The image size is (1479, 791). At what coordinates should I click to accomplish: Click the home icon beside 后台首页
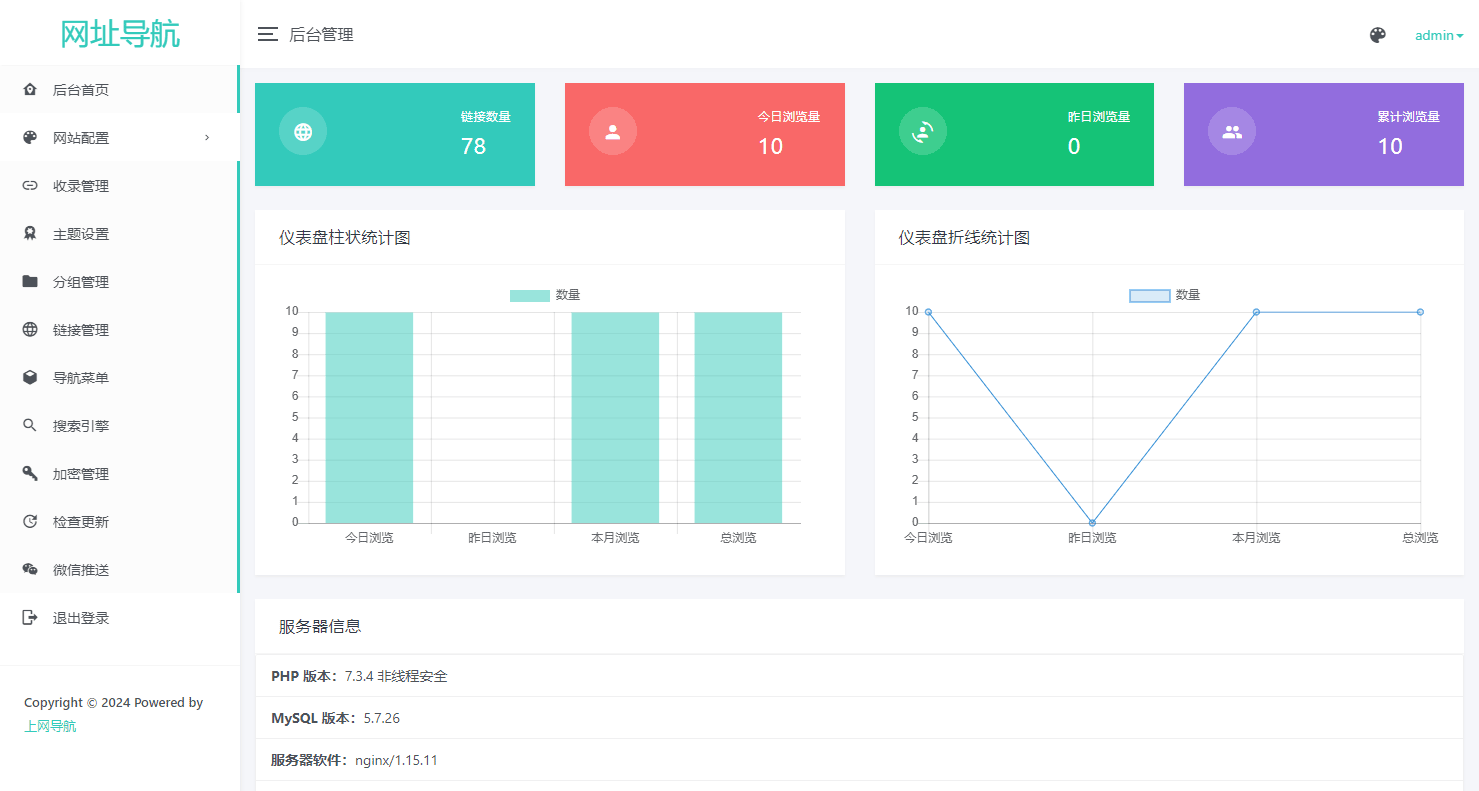coord(30,90)
